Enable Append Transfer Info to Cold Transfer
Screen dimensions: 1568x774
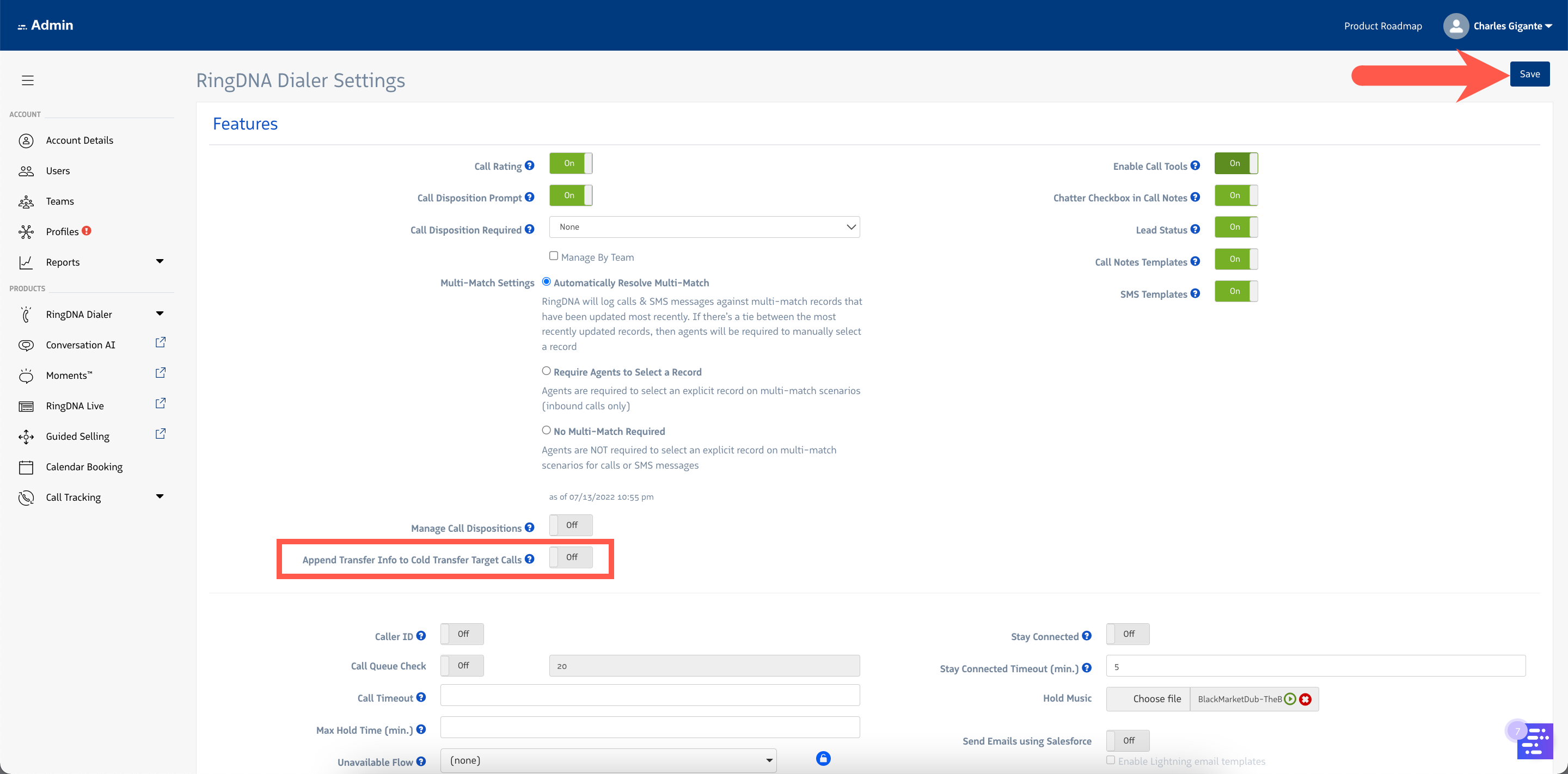point(571,557)
